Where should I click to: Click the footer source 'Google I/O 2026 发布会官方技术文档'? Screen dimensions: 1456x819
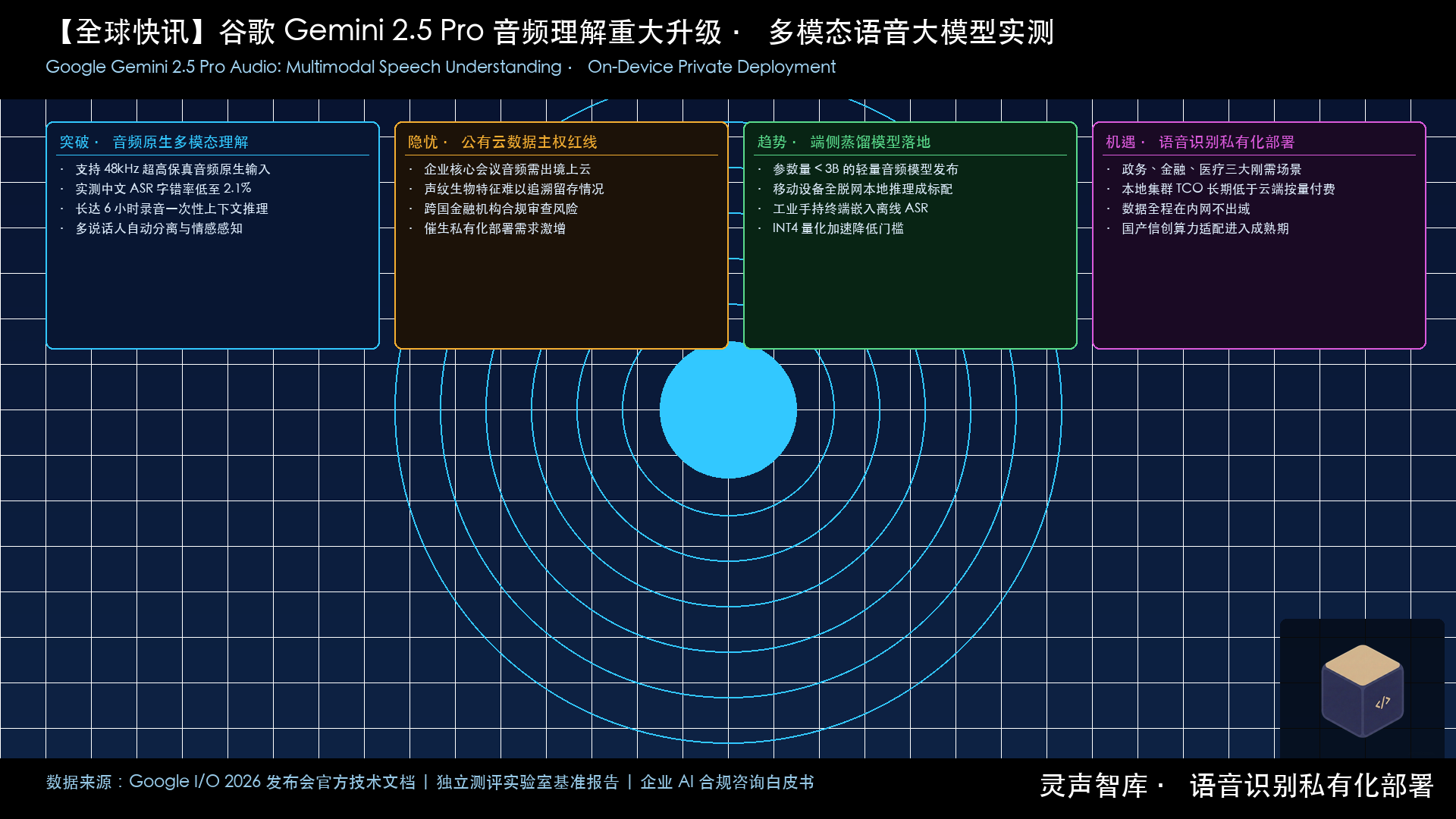272,782
